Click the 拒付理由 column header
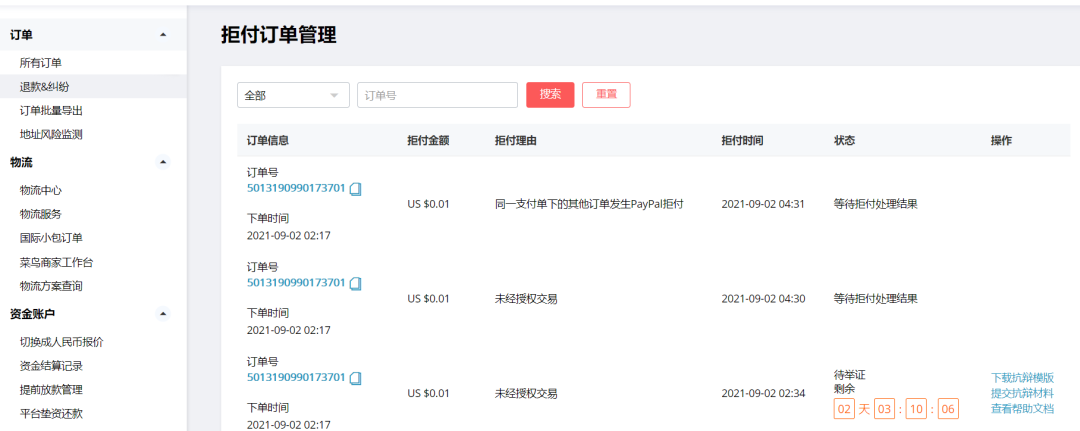The image size is (1080, 431). 516,140
